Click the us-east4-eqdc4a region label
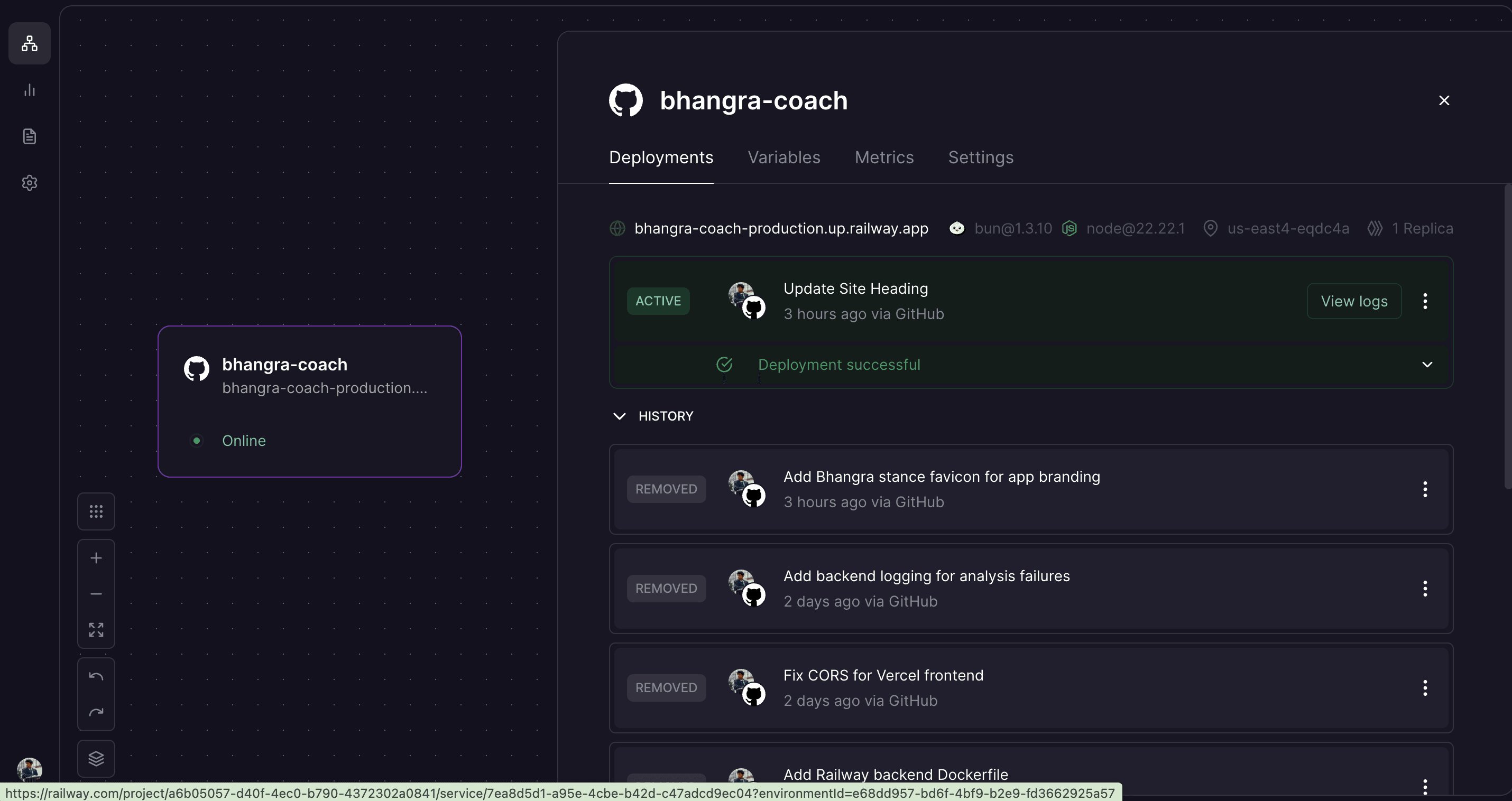This screenshot has height=801, width=1512. click(x=1288, y=228)
